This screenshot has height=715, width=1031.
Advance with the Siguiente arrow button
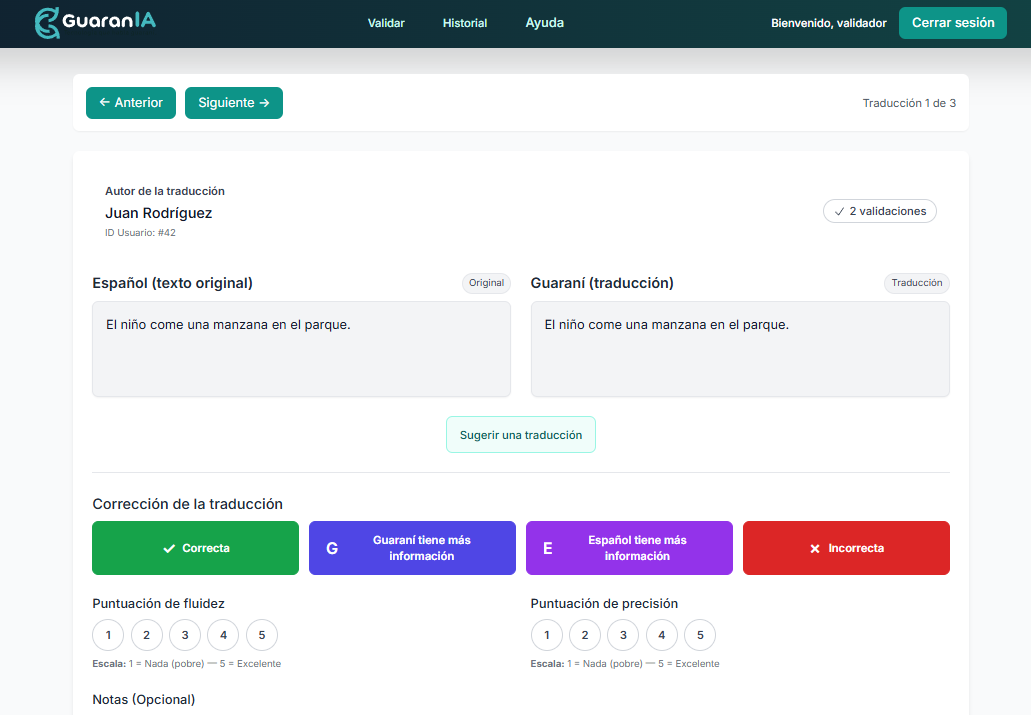click(233, 103)
